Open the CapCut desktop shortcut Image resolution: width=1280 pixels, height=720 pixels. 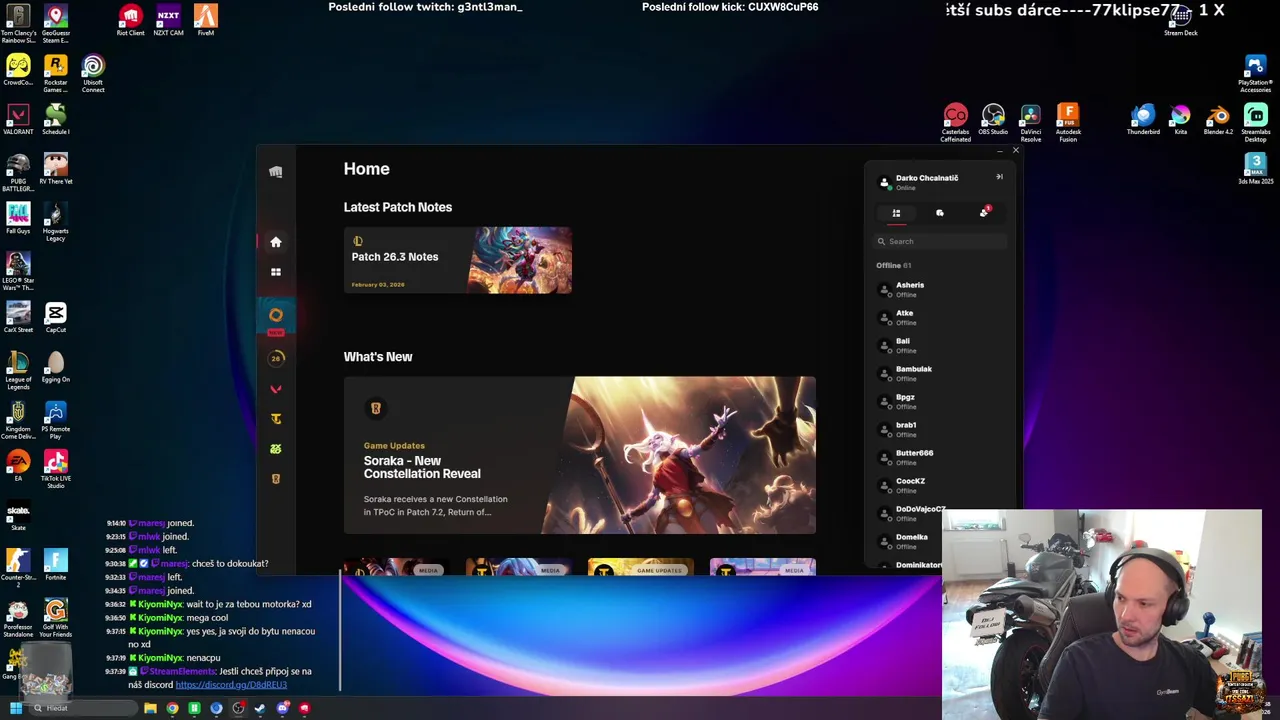(x=55, y=318)
